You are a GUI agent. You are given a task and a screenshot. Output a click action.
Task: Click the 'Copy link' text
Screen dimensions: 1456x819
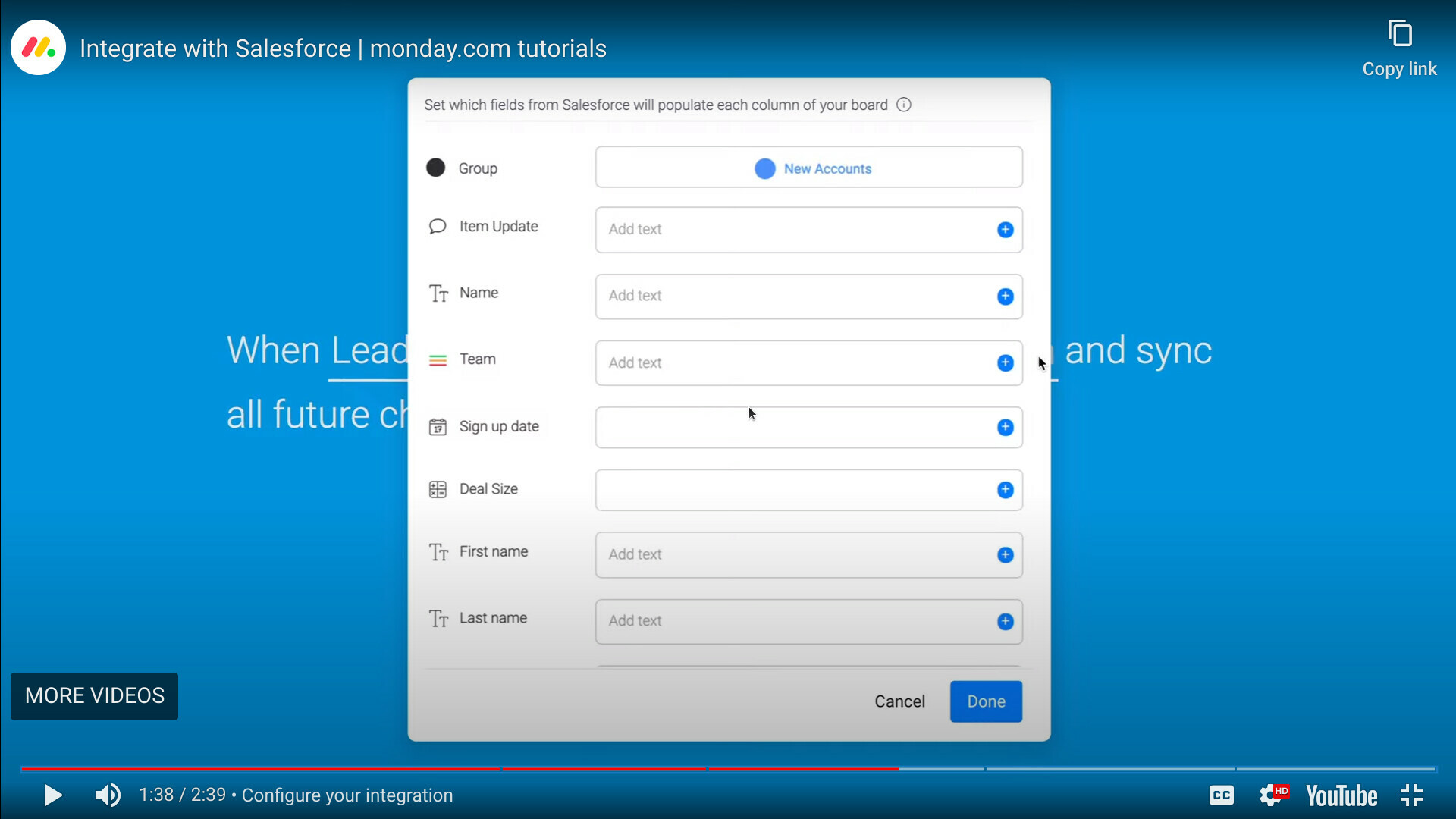pyautogui.click(x=1399, y=69)
